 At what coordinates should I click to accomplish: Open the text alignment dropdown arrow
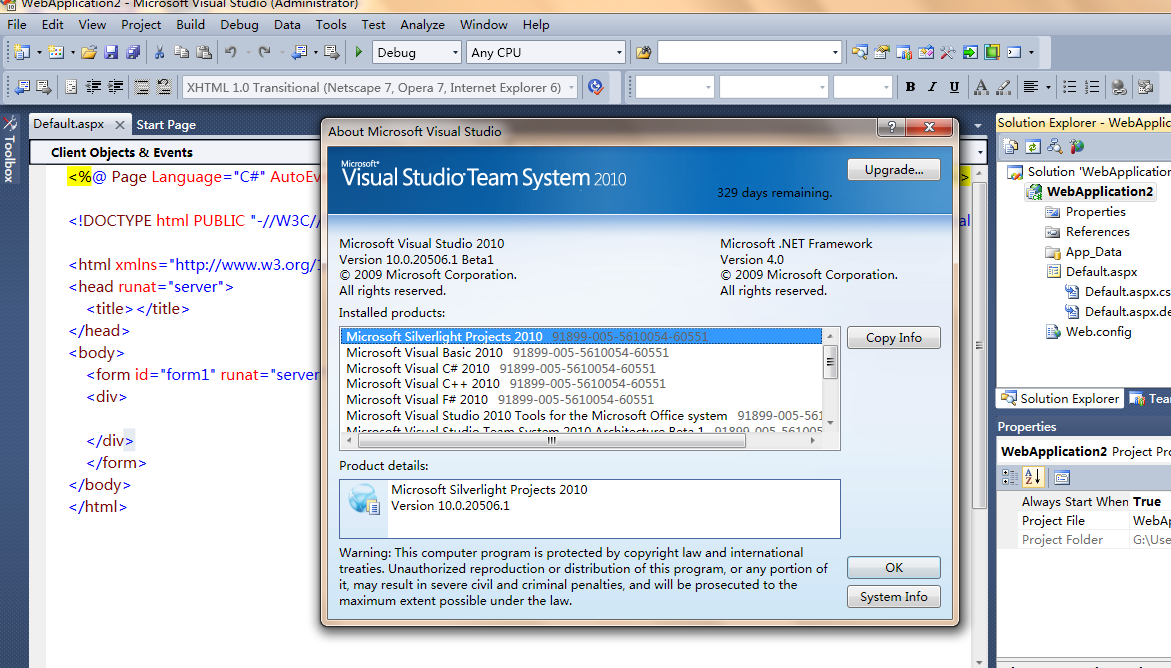pyautogui.click(x=1048, y=87)
